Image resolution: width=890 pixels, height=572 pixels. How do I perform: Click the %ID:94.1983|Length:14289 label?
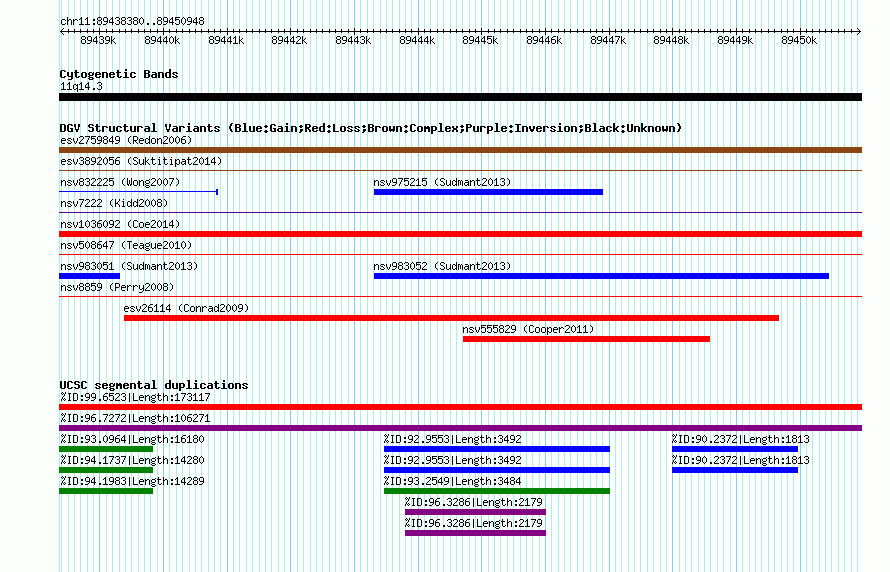click(x=132, y=481)
